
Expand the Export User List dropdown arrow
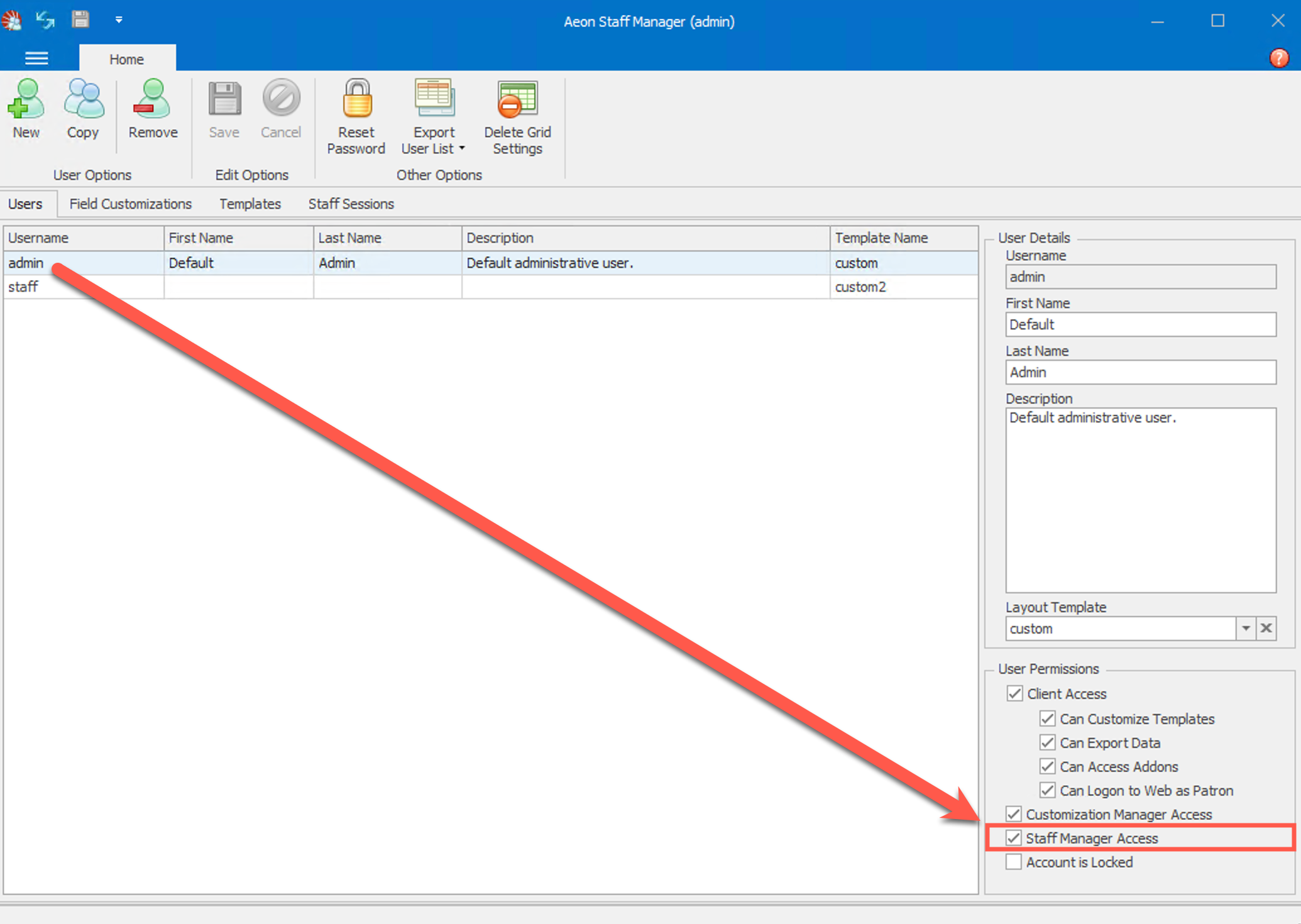point(461,149)
